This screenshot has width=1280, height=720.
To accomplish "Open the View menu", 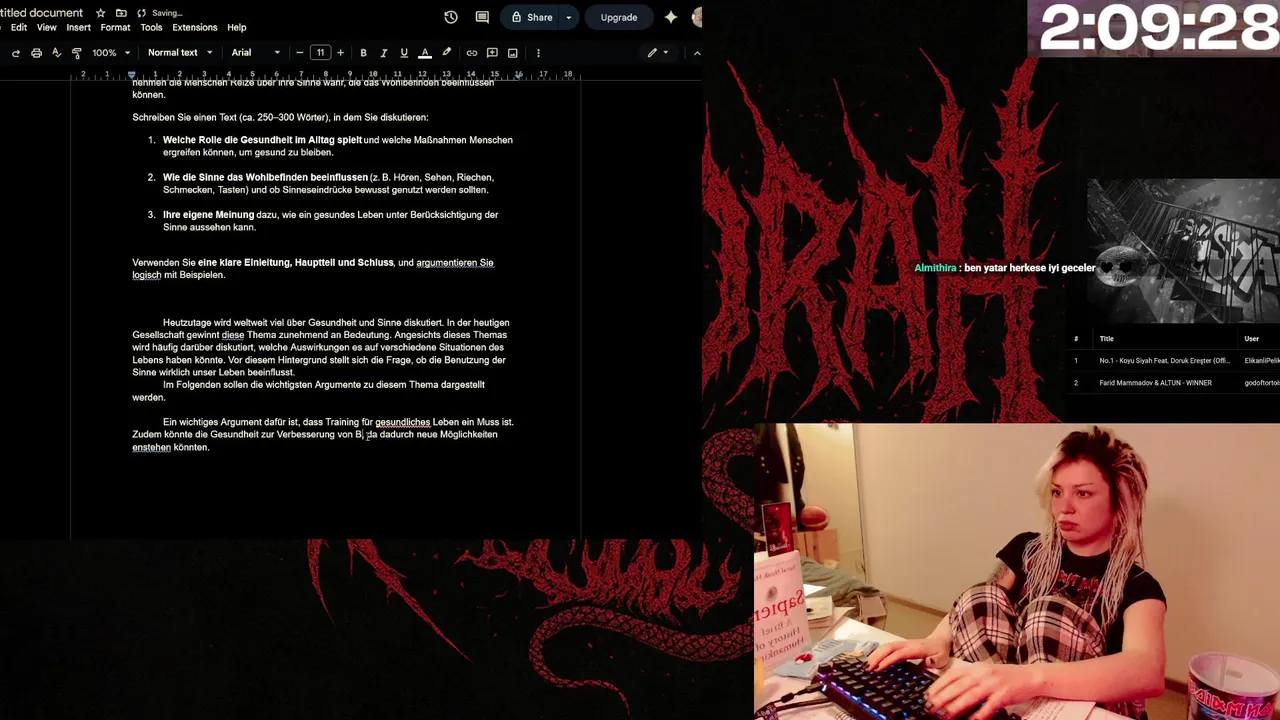I will pyautogui.click(x=47, y=28).
